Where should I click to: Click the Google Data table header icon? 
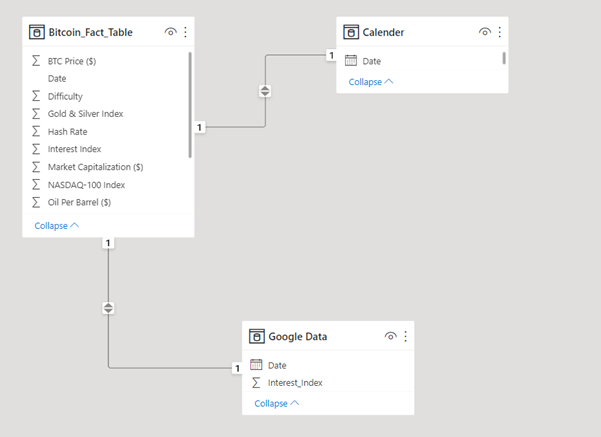256,336
